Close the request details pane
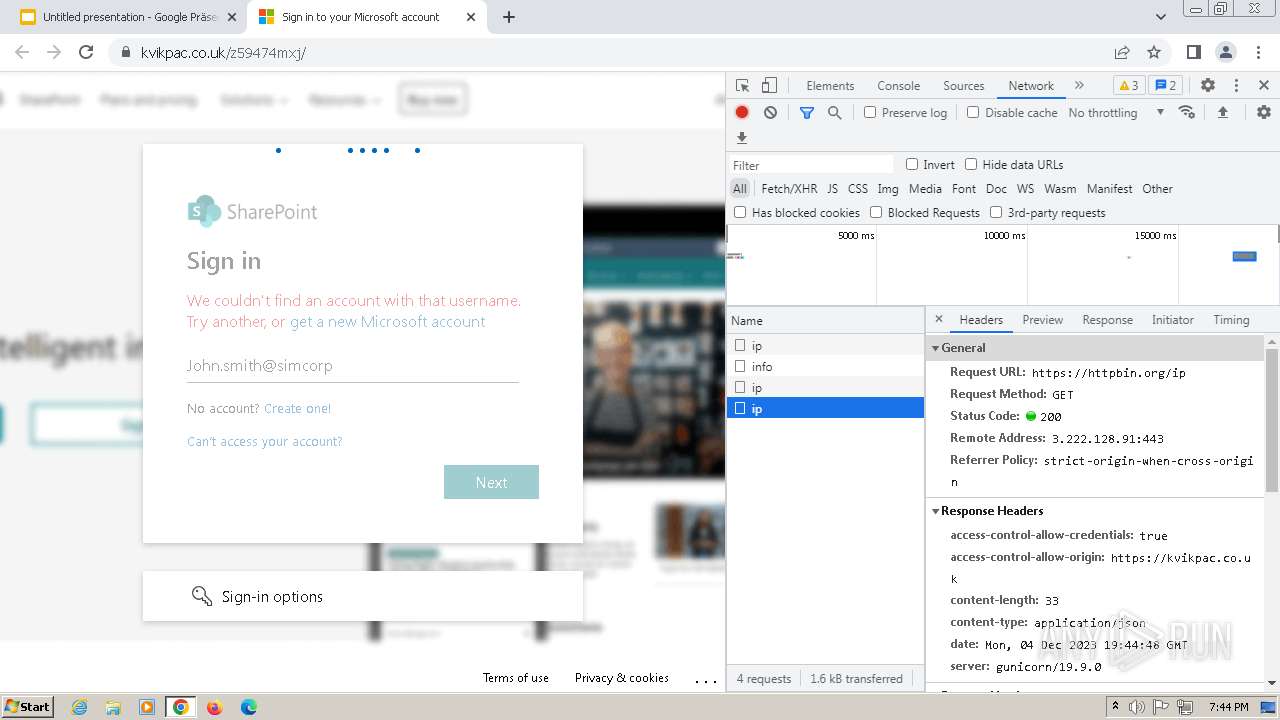Image resolution: width=1280 pixels, height=720 pixels. 939,320
